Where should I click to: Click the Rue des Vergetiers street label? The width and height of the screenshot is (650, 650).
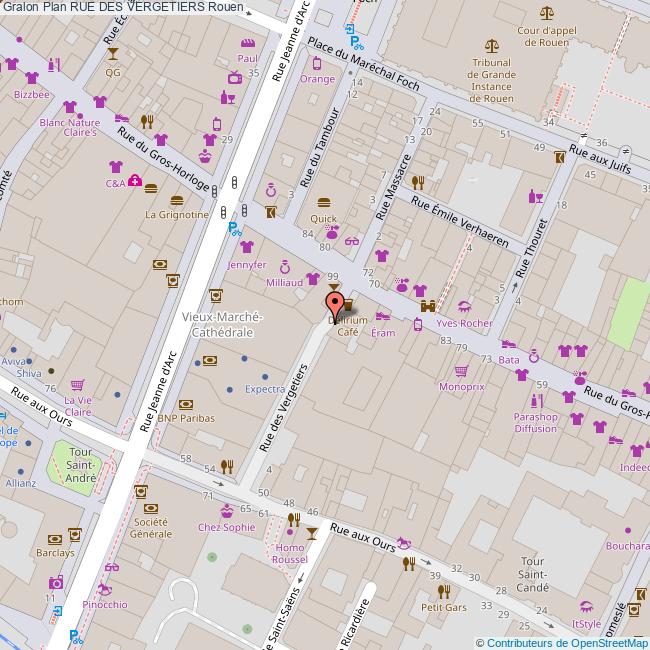(x=283, y=406)
